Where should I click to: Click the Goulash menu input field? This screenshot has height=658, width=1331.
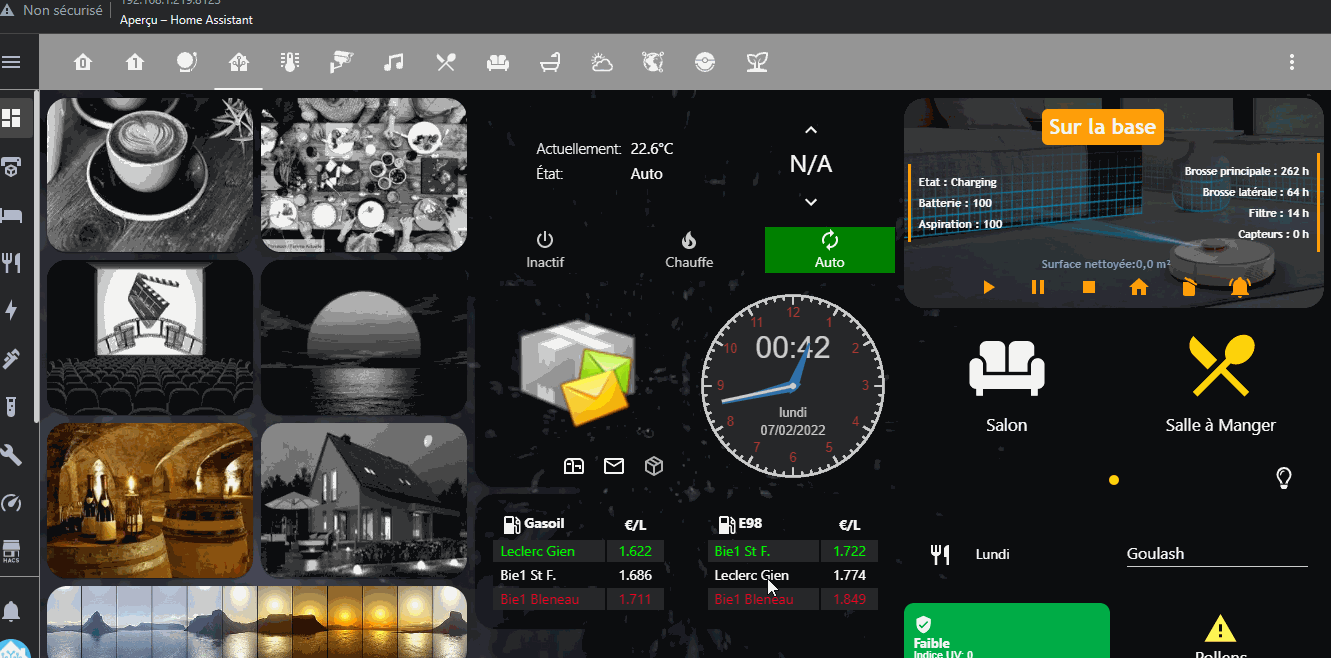coord(1217,554)
